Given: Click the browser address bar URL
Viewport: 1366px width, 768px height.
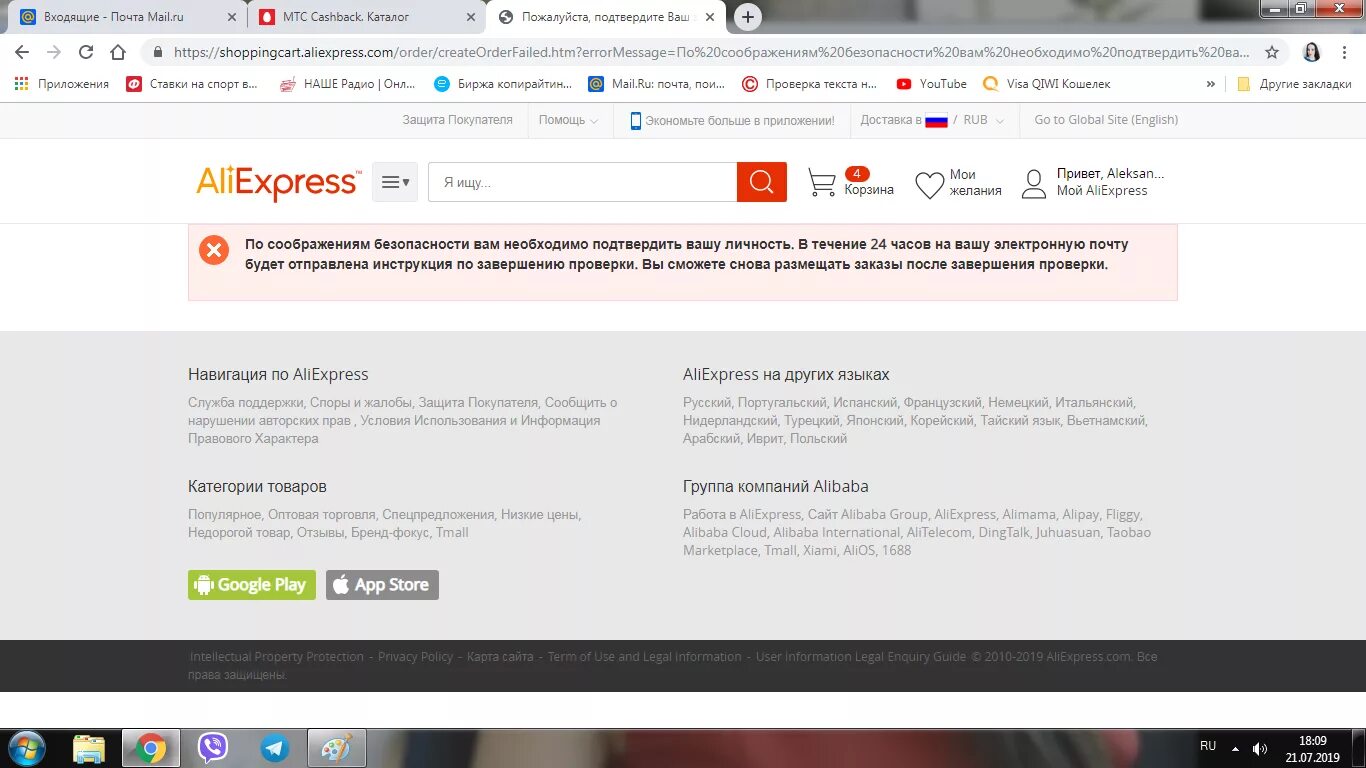Looking at the screenshot, I should pyautogui.click(x=711, y=52).
